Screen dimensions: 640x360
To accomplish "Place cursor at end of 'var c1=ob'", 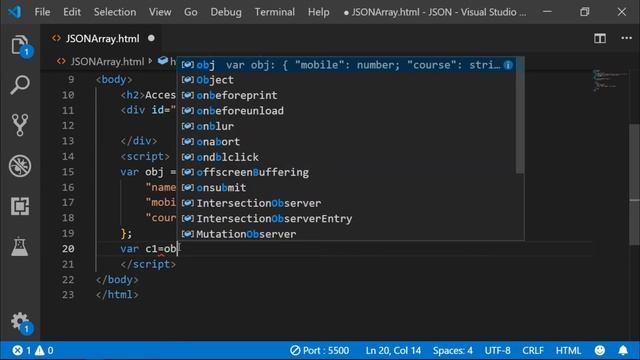I will [x=177, y=249].
